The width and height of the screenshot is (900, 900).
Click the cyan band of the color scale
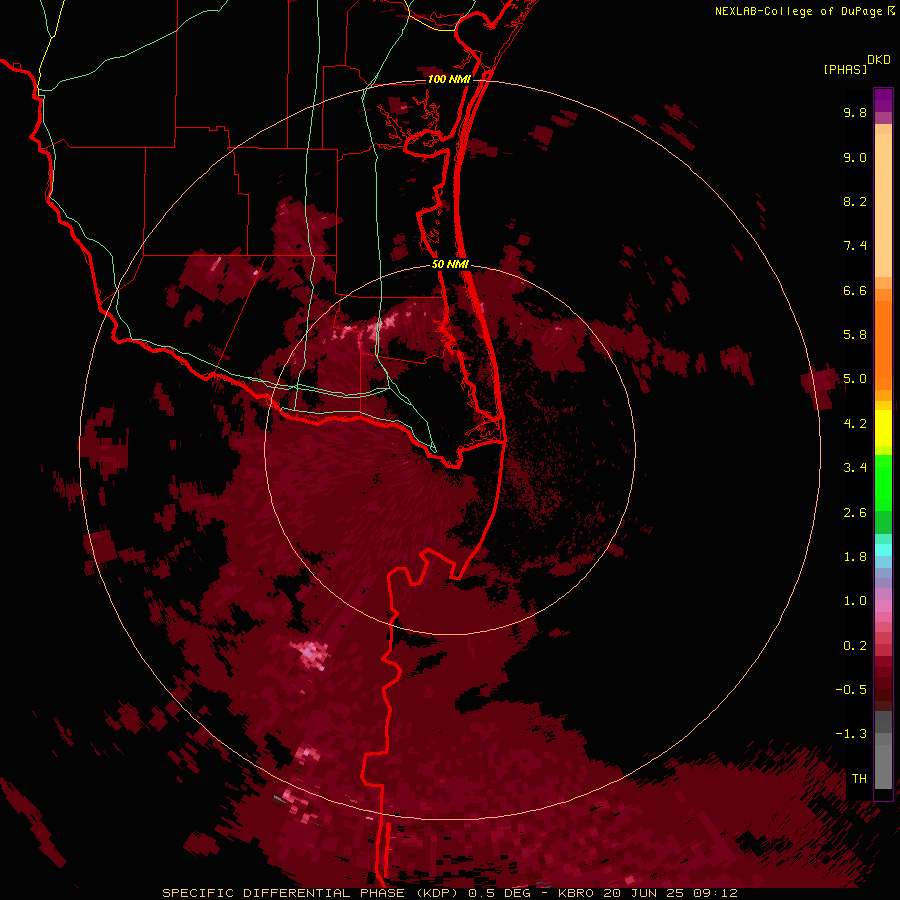(883, 550)
